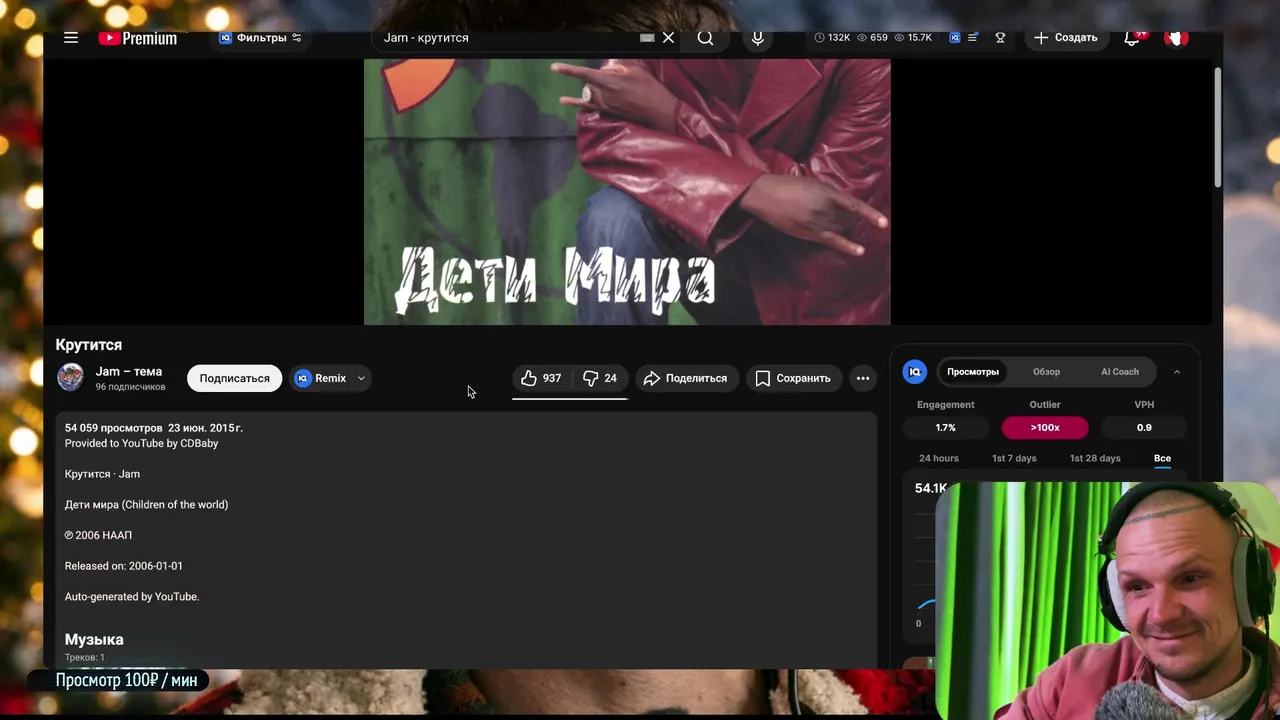
Task: Click the 659 views stat
Action: tap(871, 38)
